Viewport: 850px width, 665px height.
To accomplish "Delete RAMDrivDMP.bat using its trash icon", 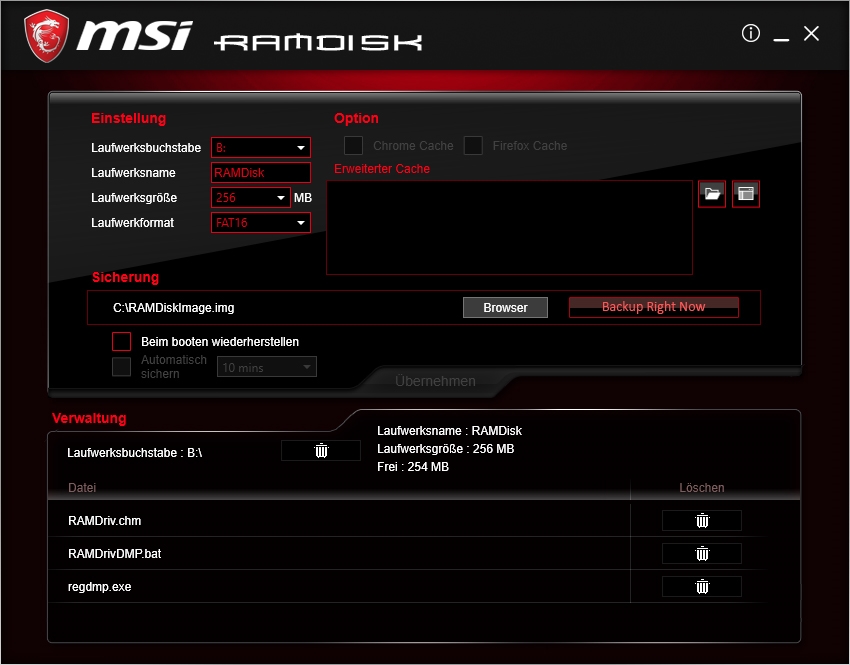I will pyautogui.click(x=702, y=554).
